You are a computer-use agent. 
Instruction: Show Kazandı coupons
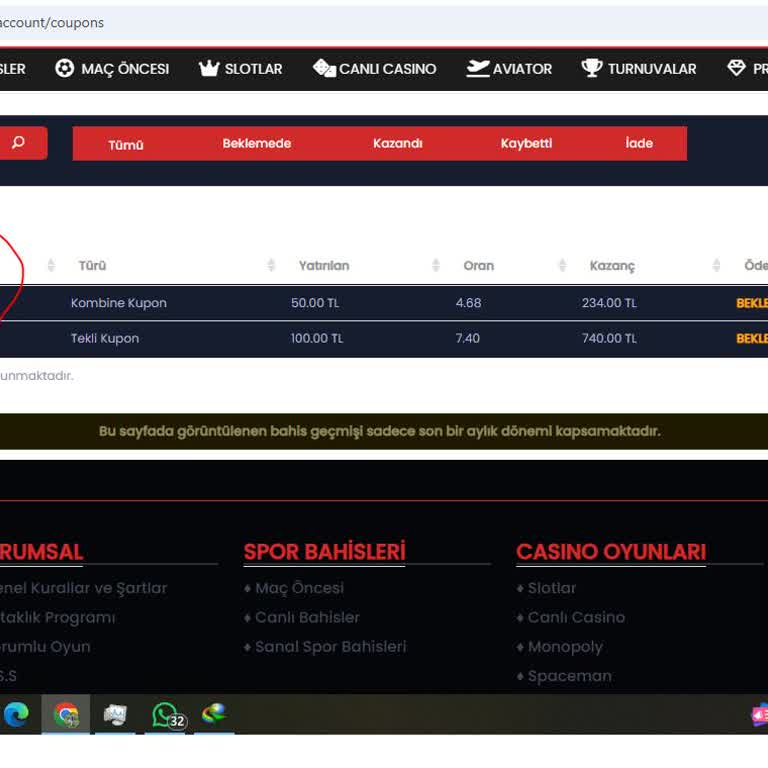(398, 144)
